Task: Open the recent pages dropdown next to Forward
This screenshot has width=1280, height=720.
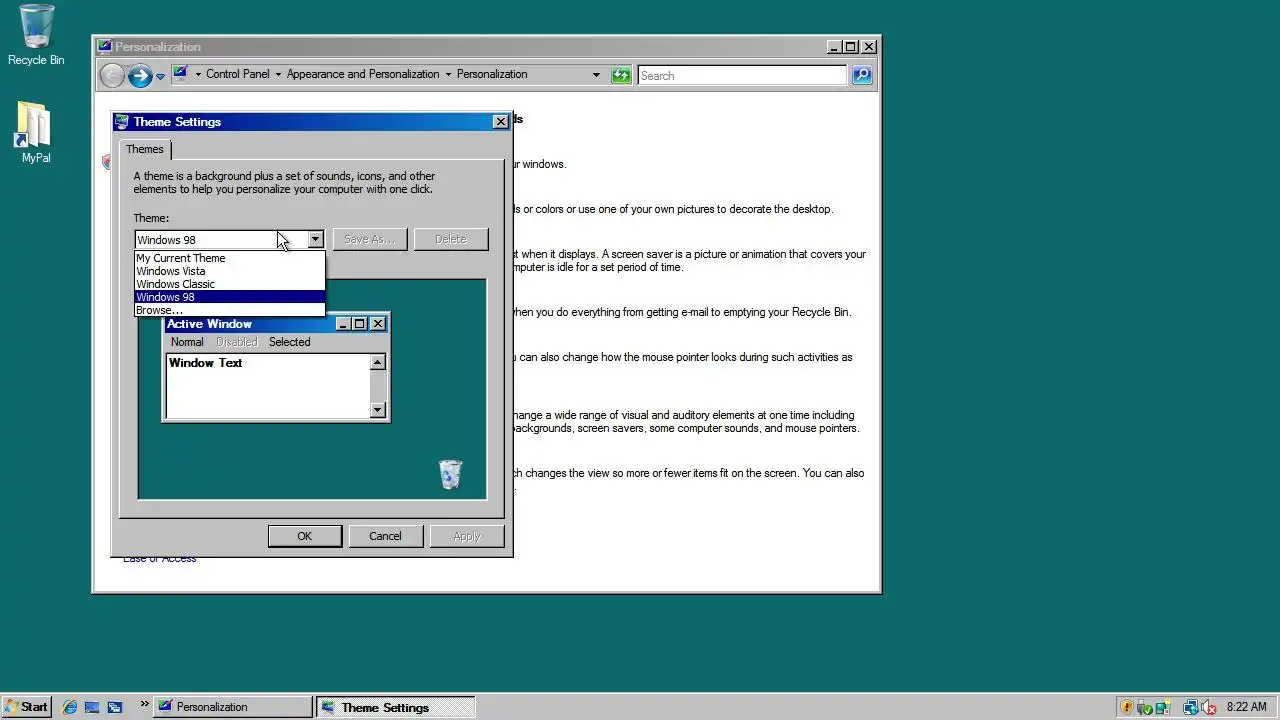Action: point(160,76)
